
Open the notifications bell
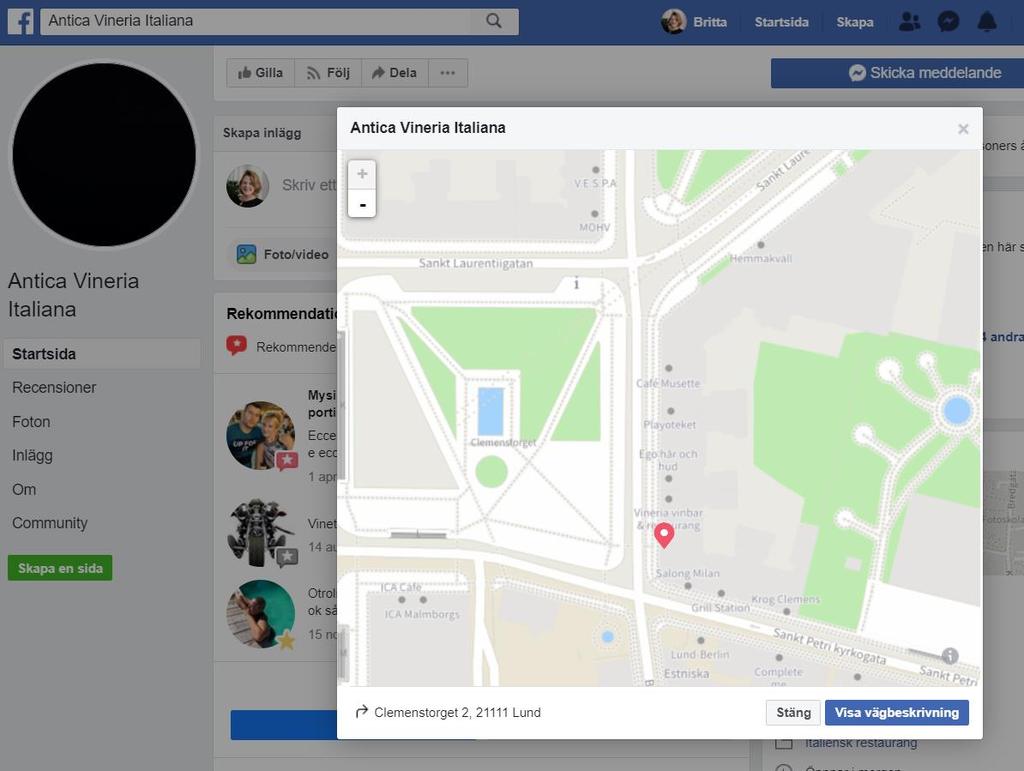point(987,22)
